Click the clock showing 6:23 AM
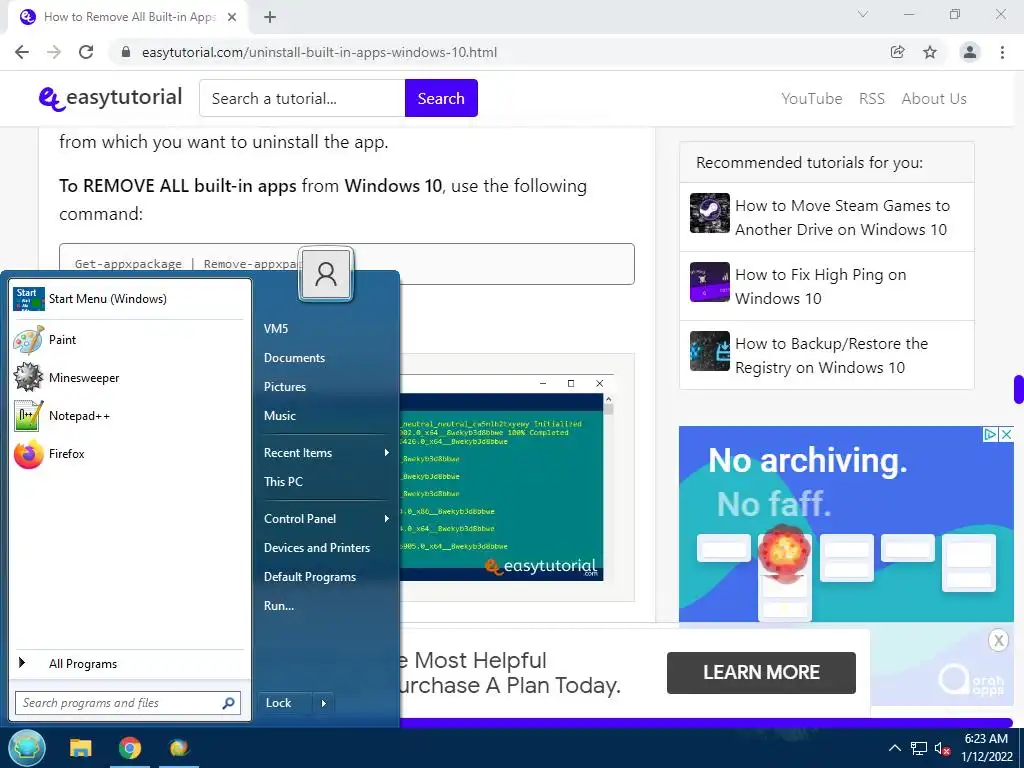This screenshot has height=768, width=1024. pyautogui.click(x=987, y=739)
